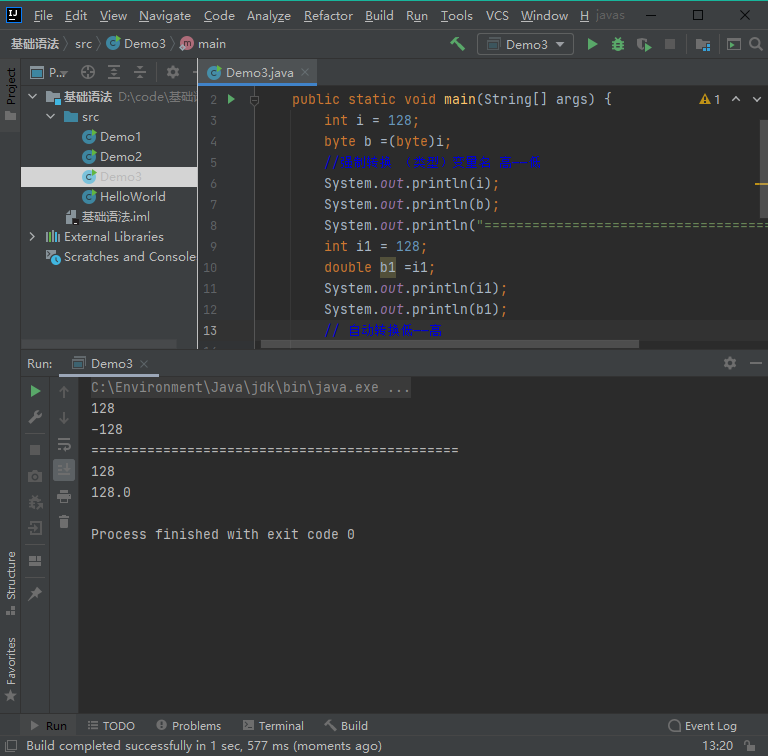
Task: Start debugging with the bug icon
Action: point(618,44)
